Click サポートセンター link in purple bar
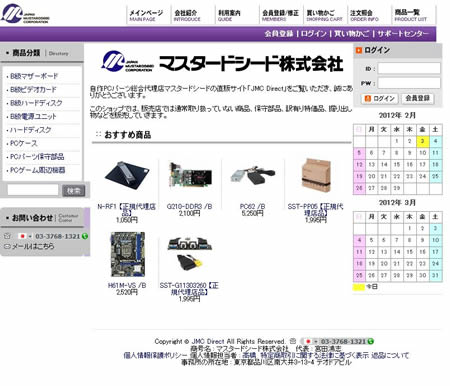This screenshot has height=386, width=450. coord(403,34)
